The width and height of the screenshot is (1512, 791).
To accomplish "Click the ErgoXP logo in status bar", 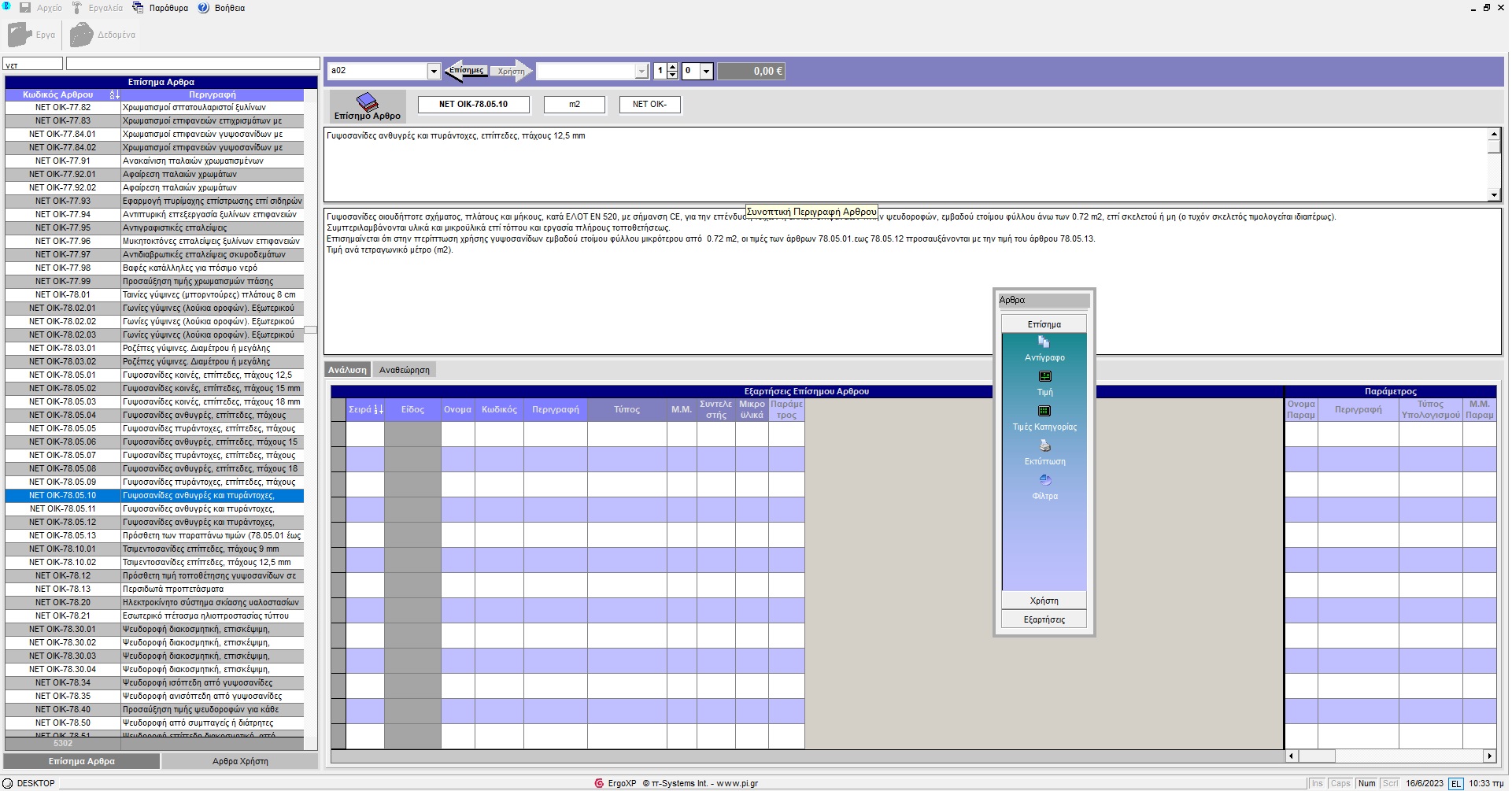I will click(599, 783).
